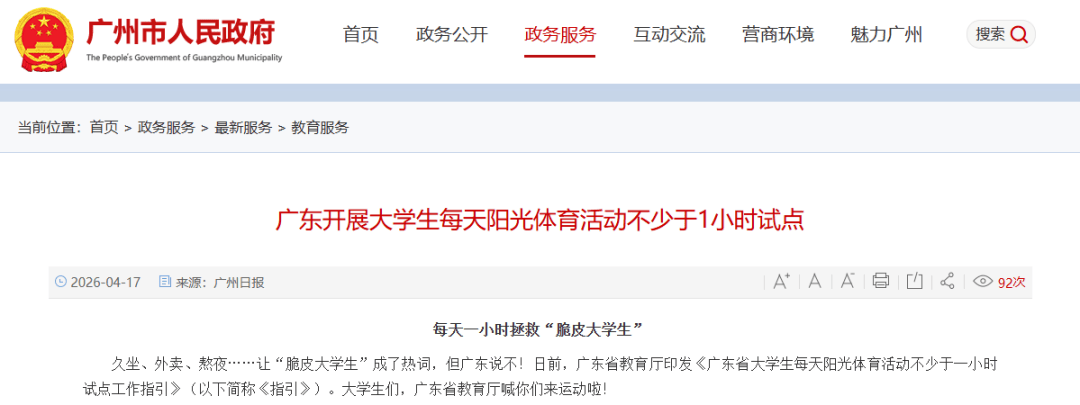Screen dimensions: 1080x405
Task: Click the source document icon
Action: [x=165, y=282]
